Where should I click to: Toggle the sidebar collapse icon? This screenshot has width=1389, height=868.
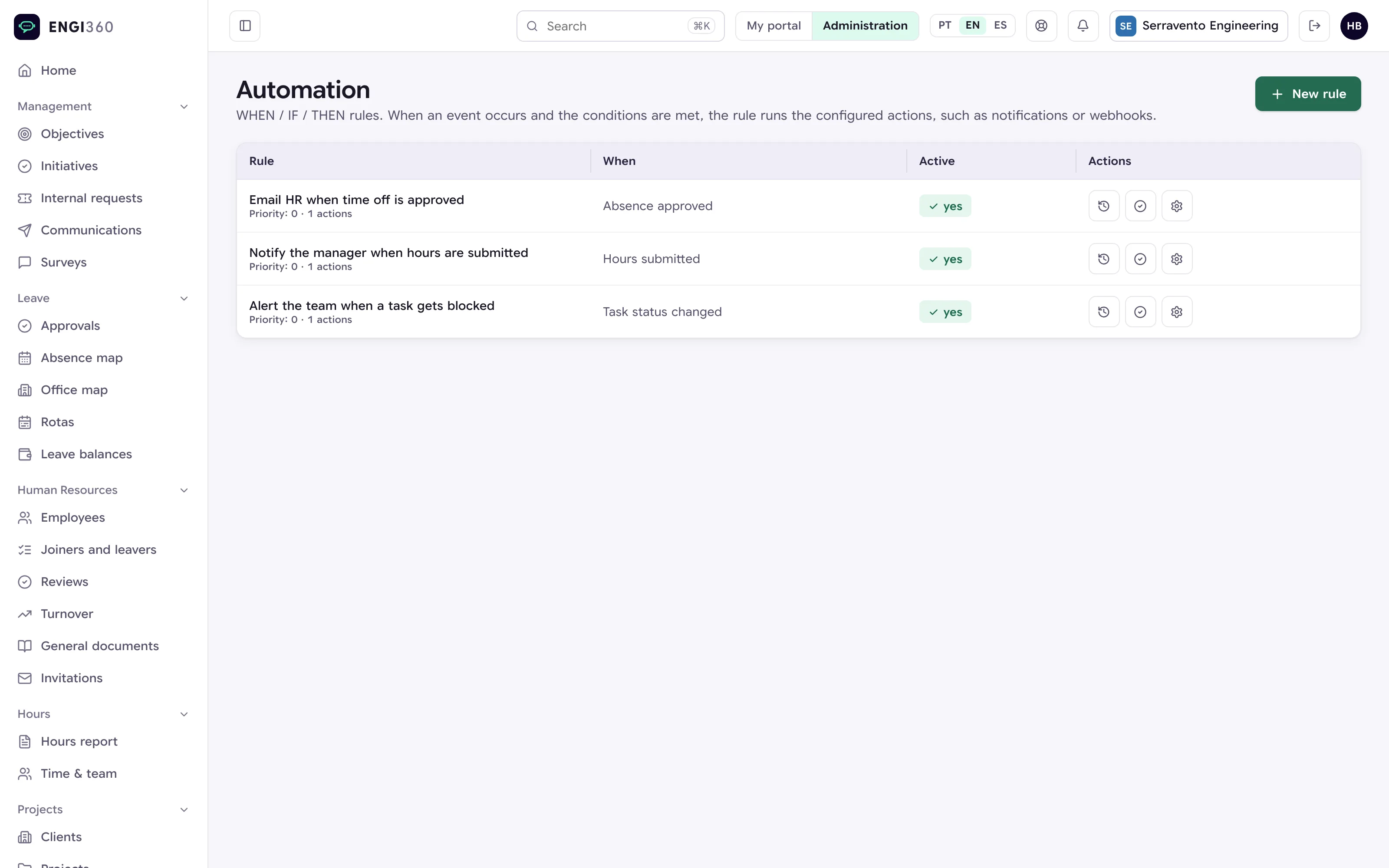(x=244, y=26)
